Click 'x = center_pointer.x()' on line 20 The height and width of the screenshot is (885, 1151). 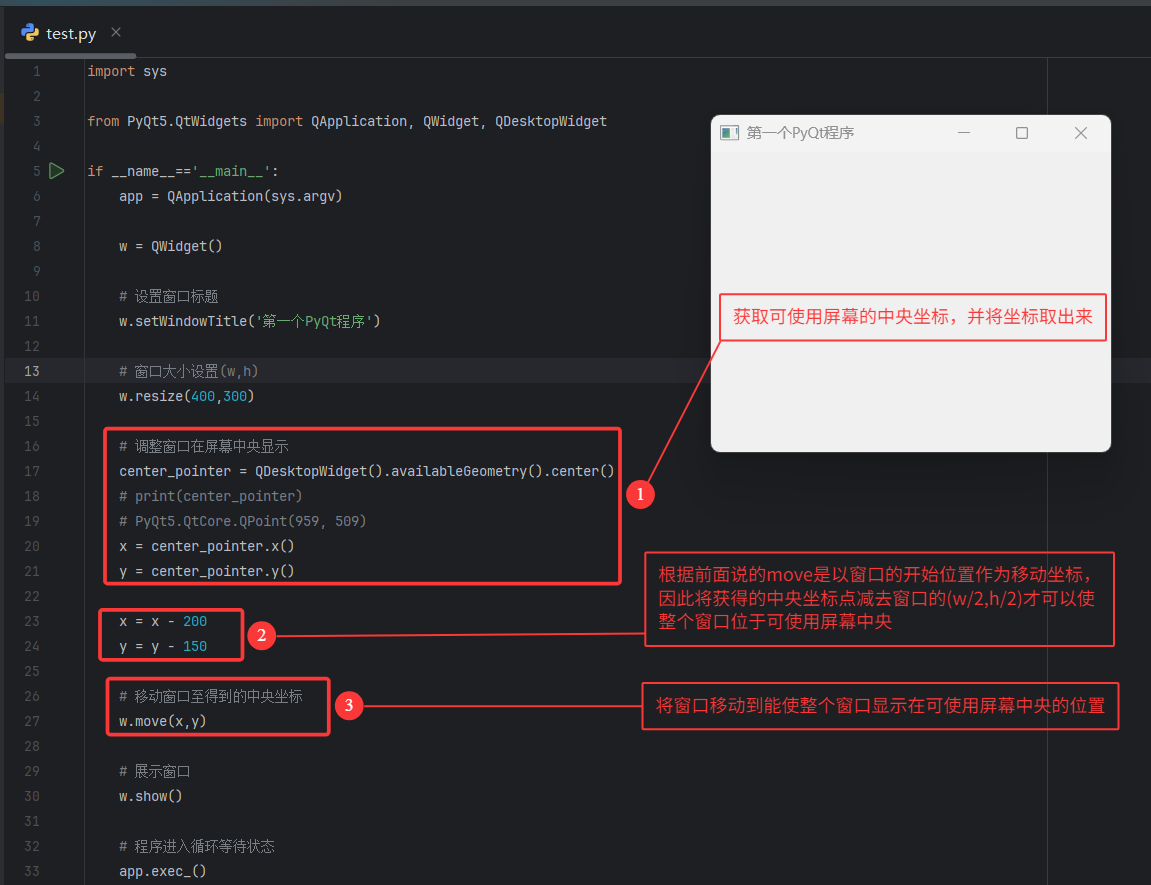[x=206, y=546]
